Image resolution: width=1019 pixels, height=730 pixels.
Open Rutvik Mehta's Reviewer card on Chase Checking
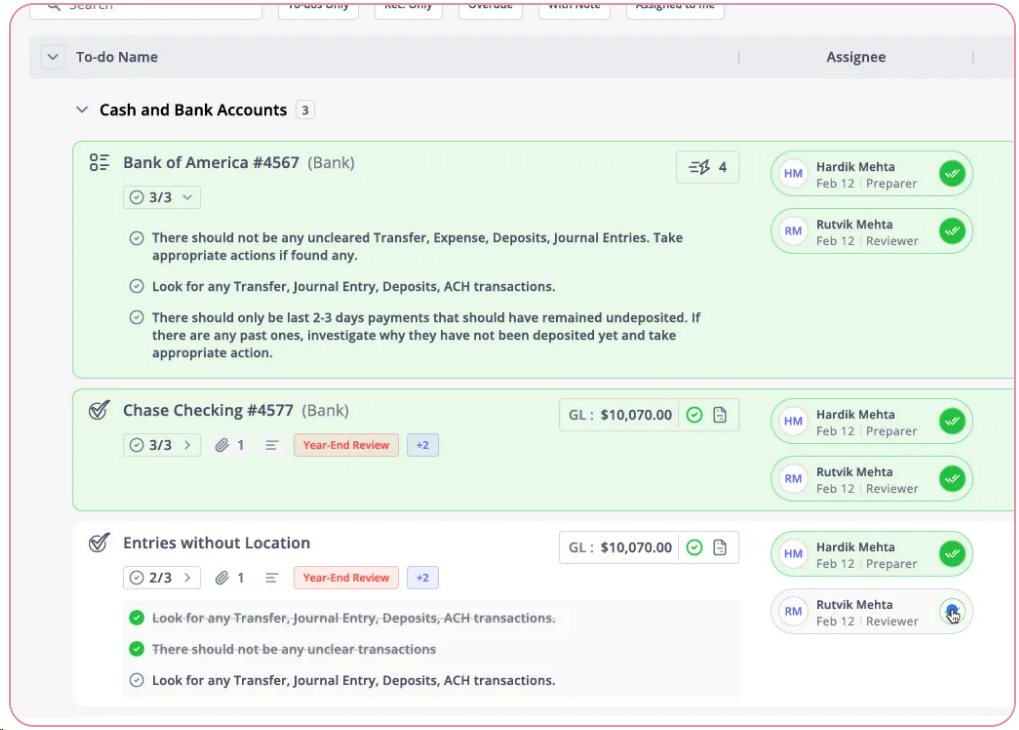pos(871,478)
